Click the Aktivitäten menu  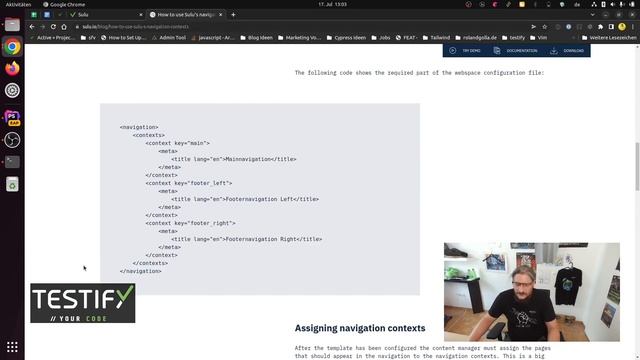pyautogui.click(x=18, y=4)
